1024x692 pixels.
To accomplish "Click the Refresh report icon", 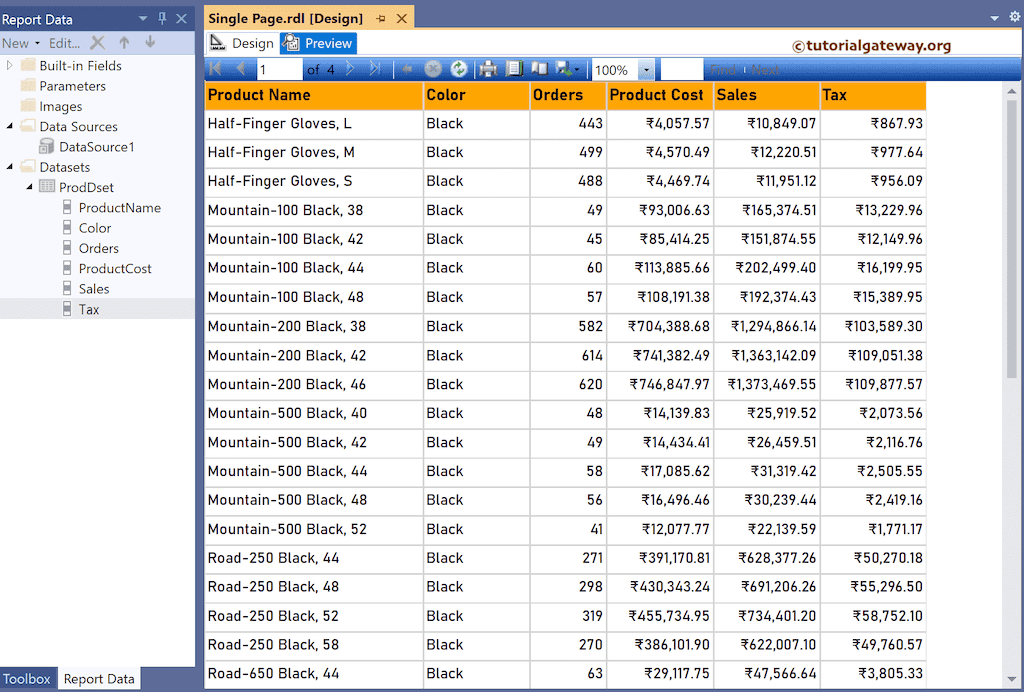I will (x=459, y=69).
